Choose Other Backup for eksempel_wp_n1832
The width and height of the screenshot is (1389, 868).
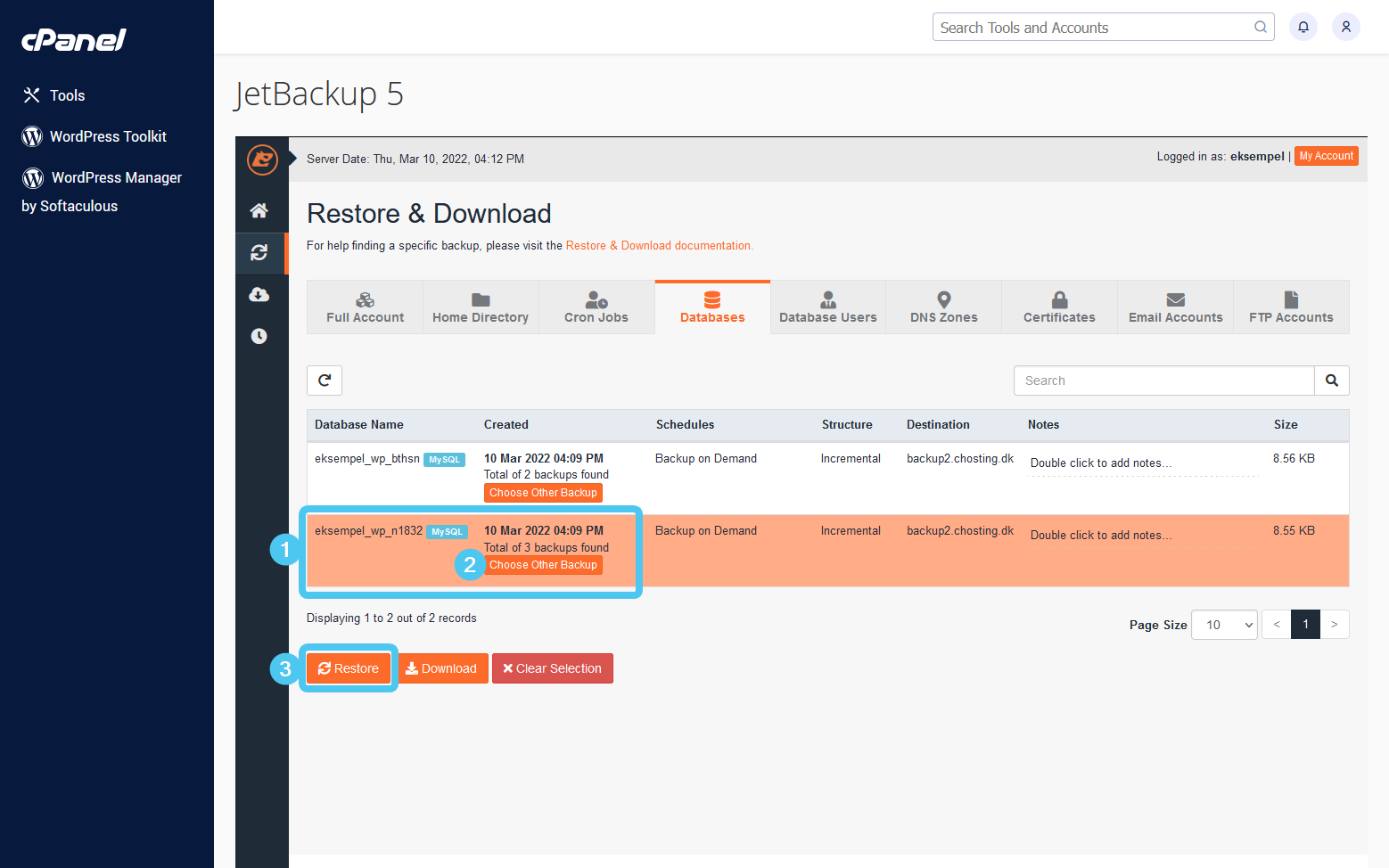pyautogui.click(x=543, y=564)
